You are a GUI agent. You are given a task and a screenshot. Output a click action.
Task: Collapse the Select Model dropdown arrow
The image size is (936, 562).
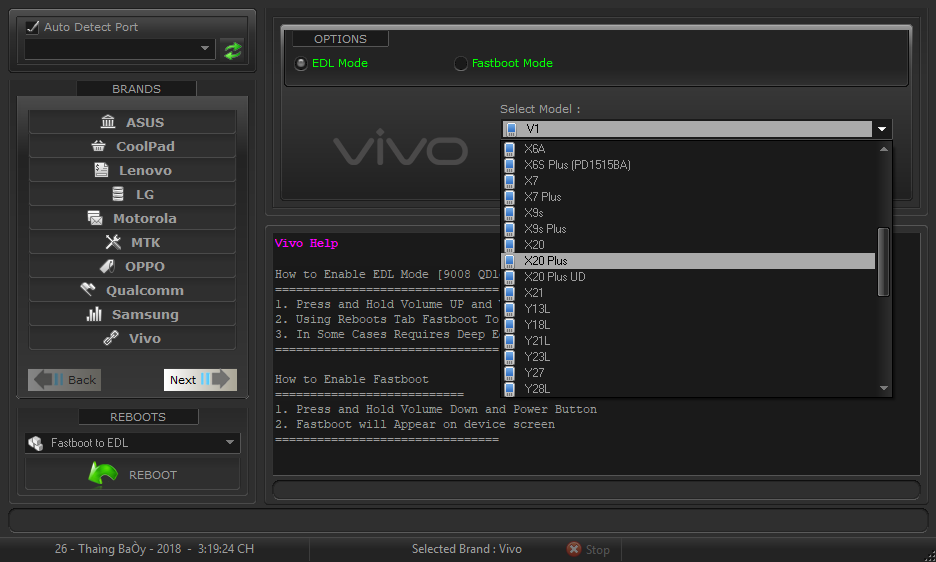coord(882,129)
